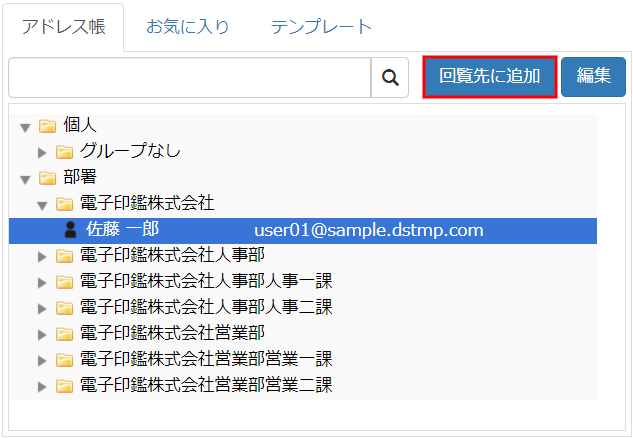
Task: Expand 電子印鑑株式会社営業部営業二課 arrow
Action: tap(42, 385)
